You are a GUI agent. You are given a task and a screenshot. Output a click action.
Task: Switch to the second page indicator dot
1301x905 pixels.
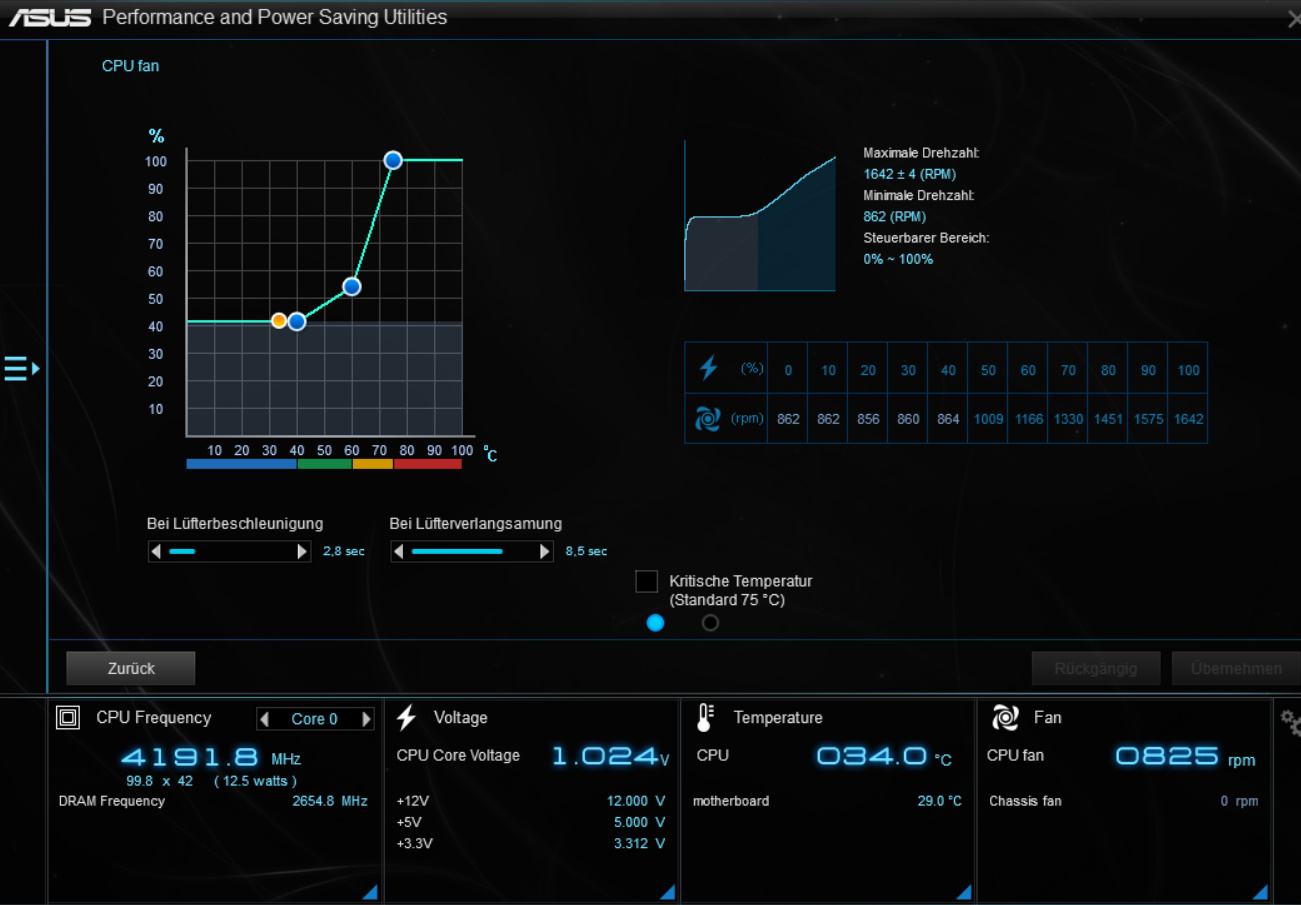(x=710, y=623)
